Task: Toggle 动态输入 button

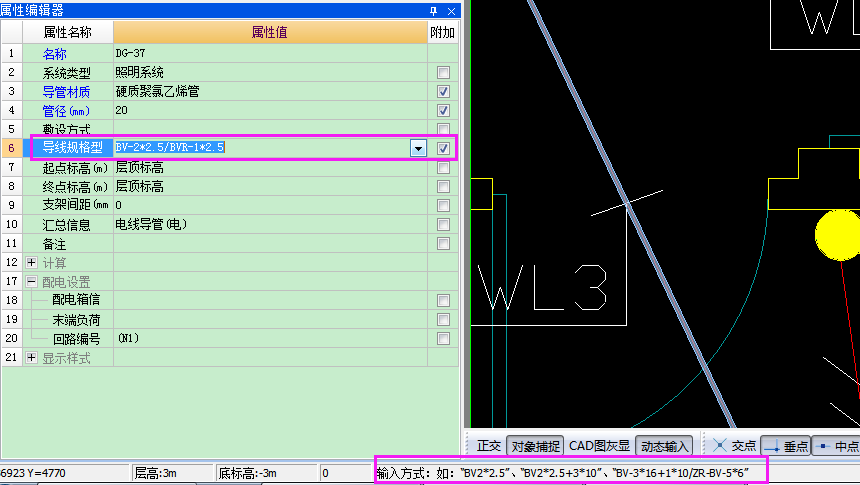Action: [x=664, y=445]
